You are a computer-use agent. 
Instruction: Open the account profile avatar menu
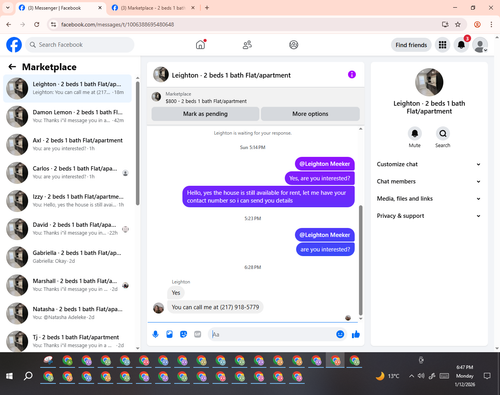click(480, 45)
